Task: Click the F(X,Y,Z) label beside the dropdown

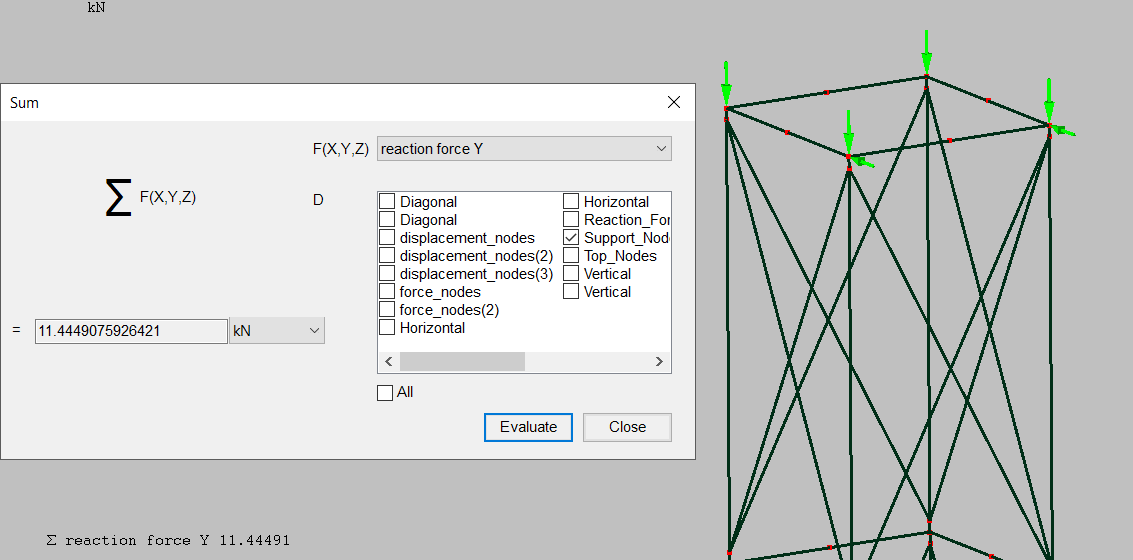Action: [x=340, y=149]
